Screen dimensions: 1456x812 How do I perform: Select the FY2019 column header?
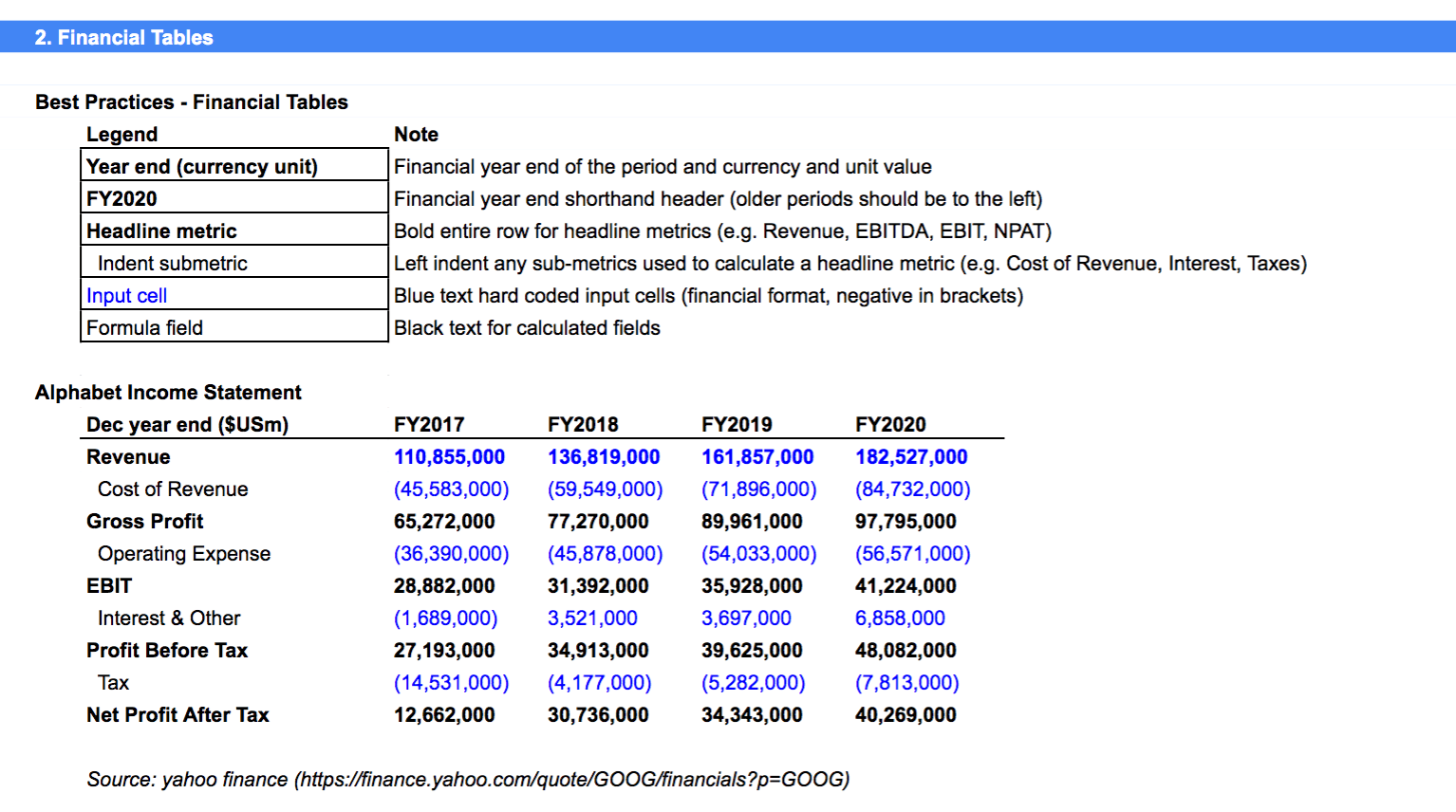(737, 425)
